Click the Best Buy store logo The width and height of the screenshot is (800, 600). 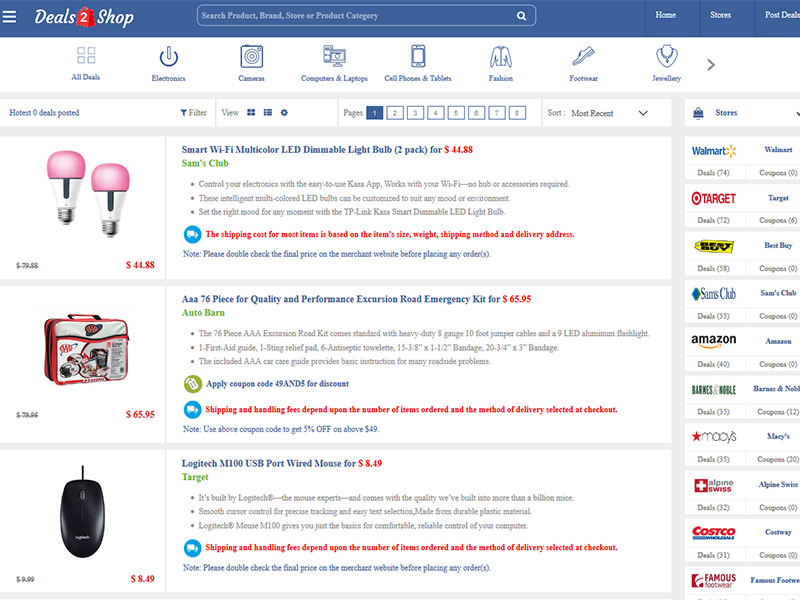(x=714, y=246)
